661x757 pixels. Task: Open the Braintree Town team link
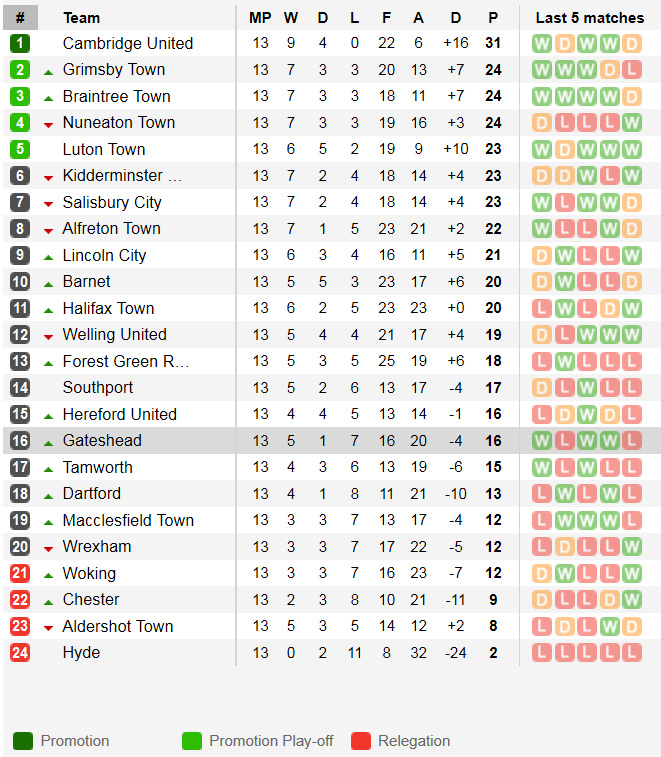(116, 96)
